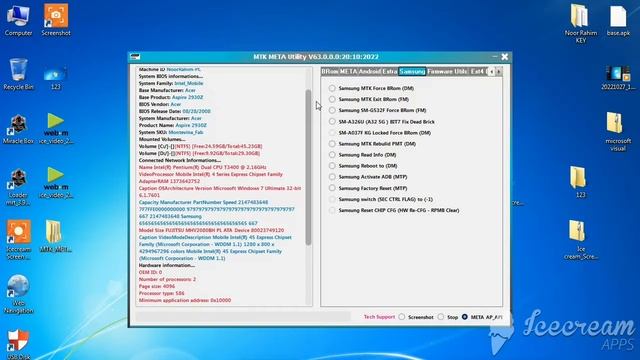This screenshot has height=360, width=640.
Task: Click the Hardware information heading
Action: (x=167, y=265)
